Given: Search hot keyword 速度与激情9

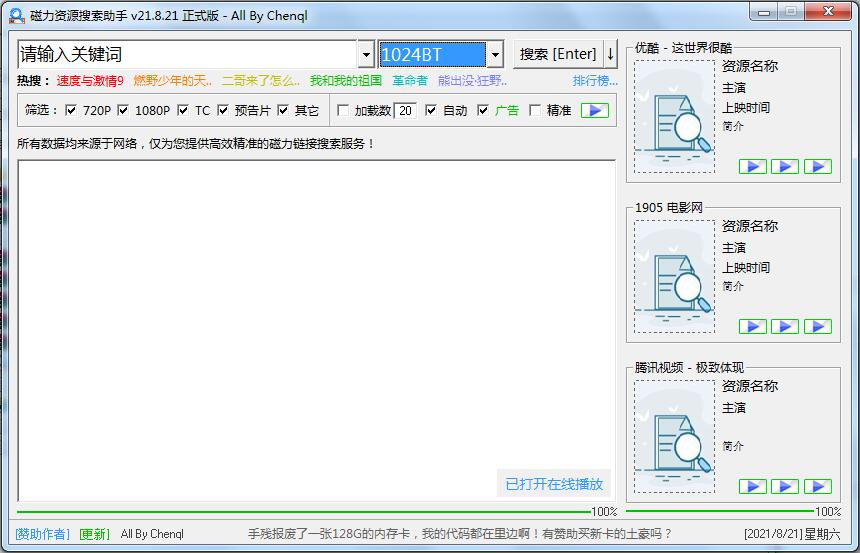Looking at the screenshot, I should point(90,81).
